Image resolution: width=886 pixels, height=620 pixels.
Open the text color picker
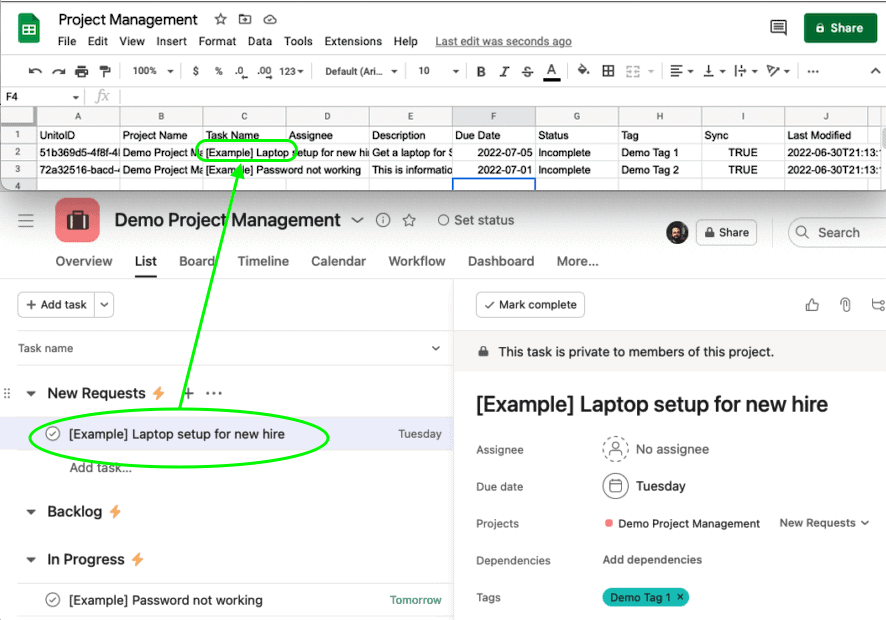pos(551,72)
